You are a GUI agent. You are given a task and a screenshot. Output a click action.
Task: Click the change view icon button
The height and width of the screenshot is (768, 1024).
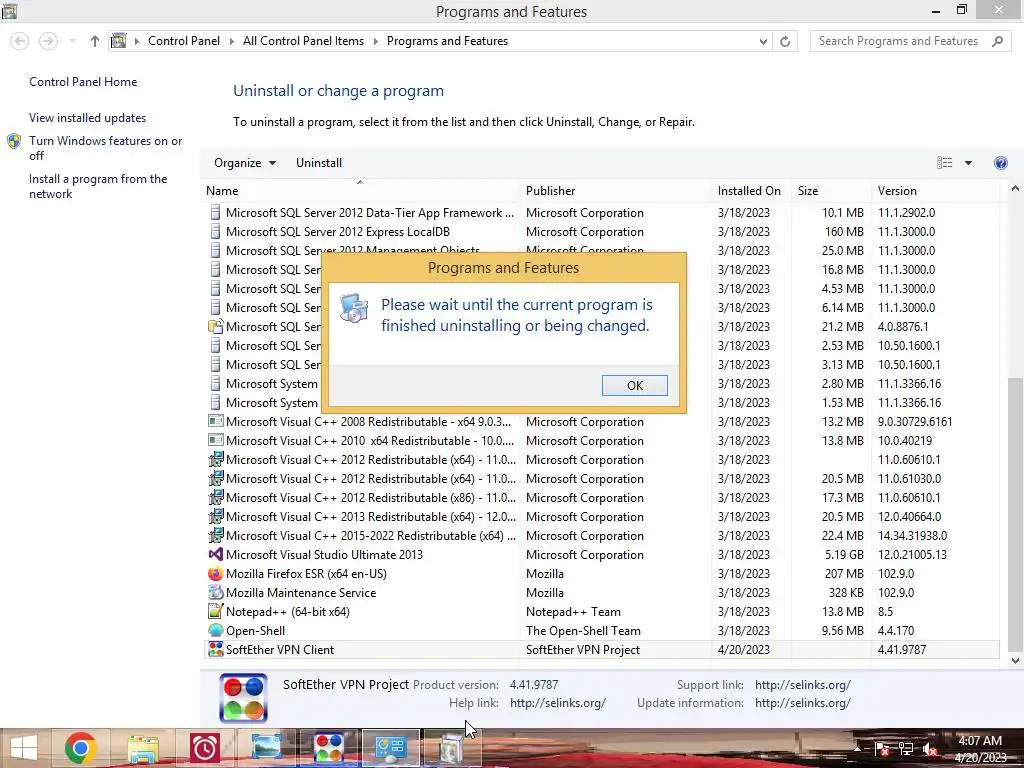point(944,163)
